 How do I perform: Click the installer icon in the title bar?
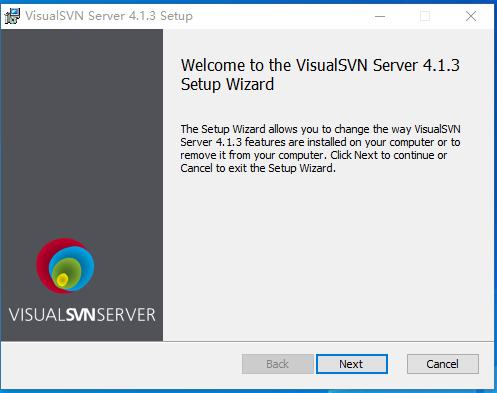[12, 16]
